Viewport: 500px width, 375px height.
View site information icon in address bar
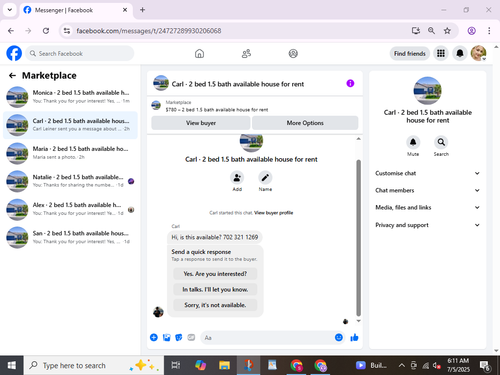coord(67,31)
